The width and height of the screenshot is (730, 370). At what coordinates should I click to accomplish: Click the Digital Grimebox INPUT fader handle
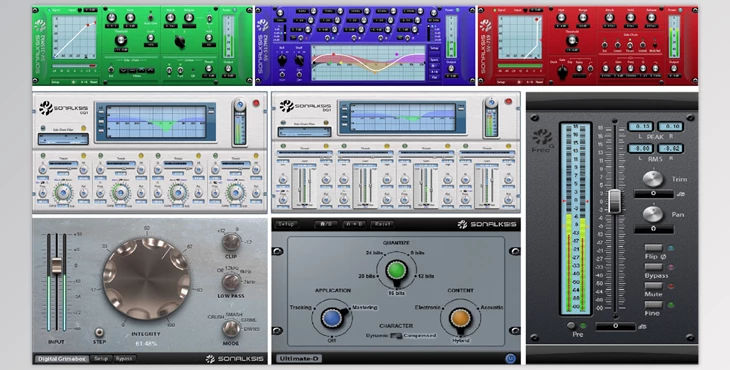coord(56,265)
